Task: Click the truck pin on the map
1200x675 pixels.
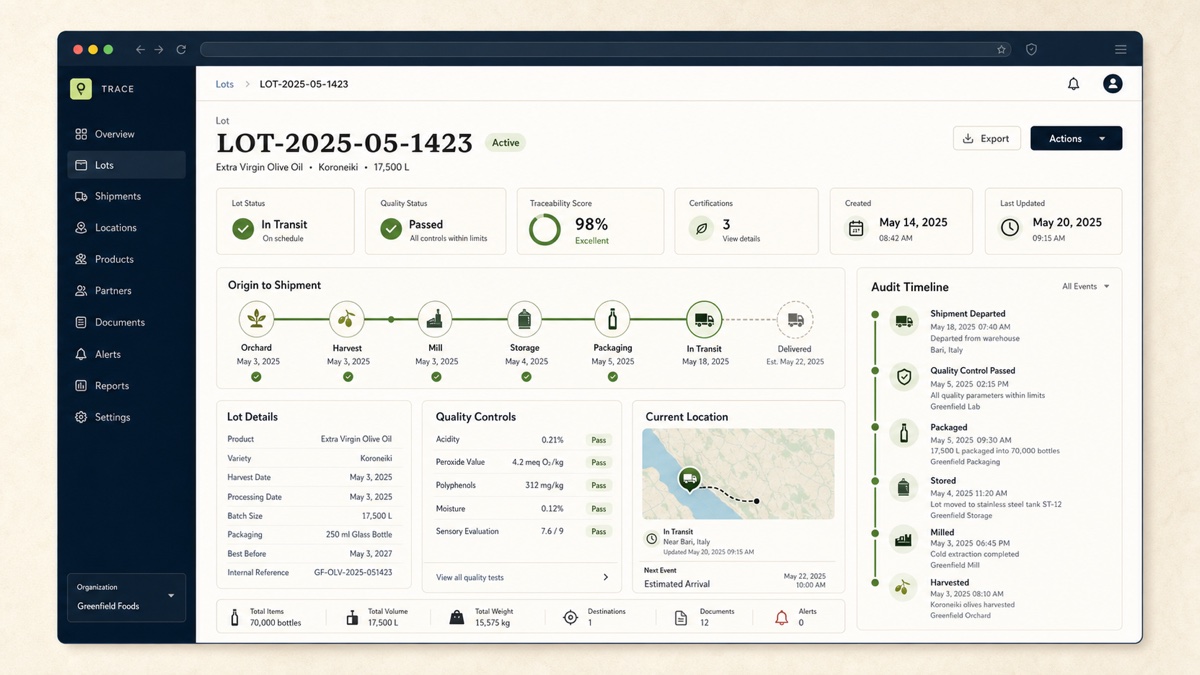Action: click(x=689, y=479)
